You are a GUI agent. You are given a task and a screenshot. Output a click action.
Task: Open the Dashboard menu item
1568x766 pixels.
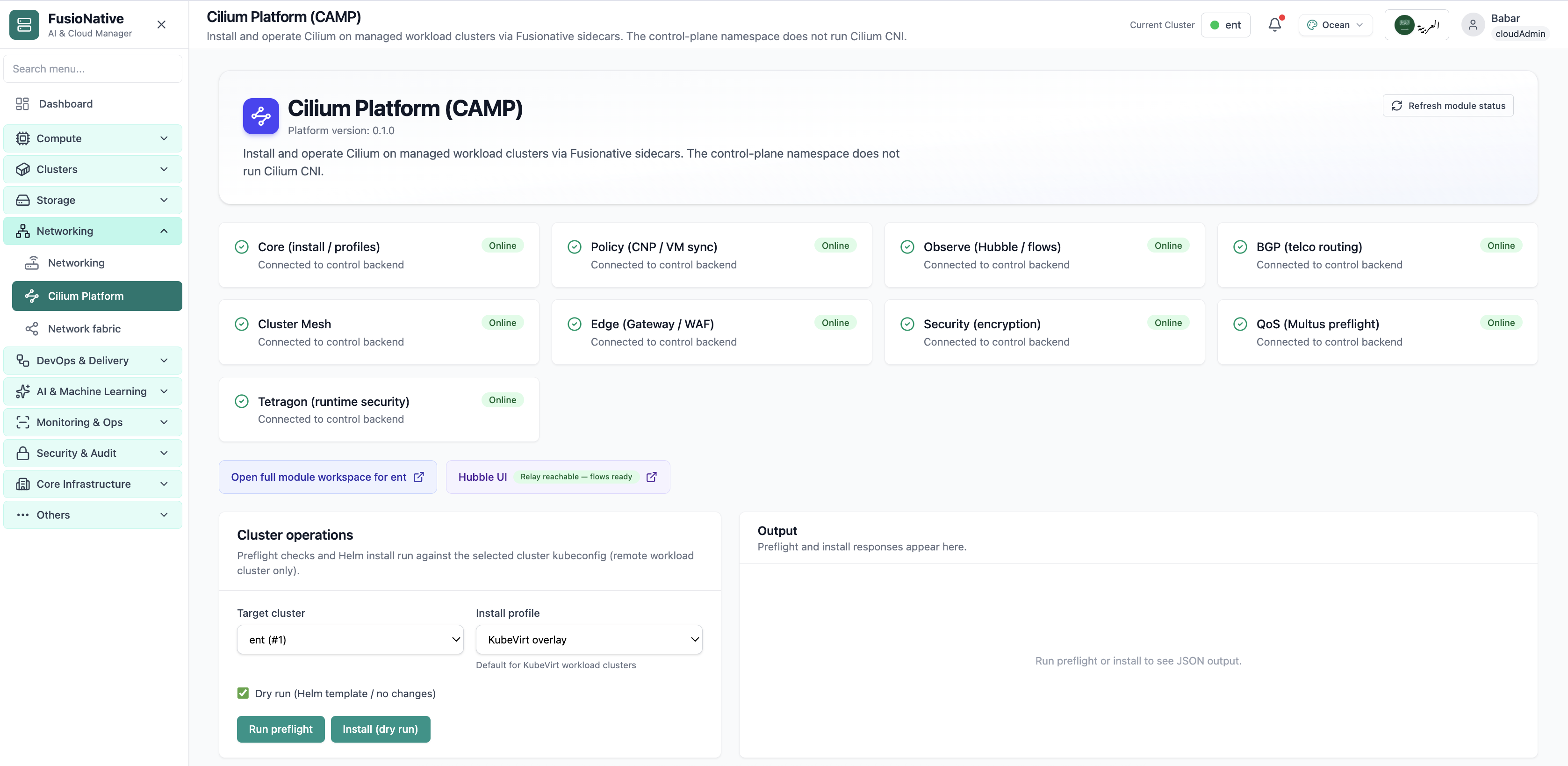point(93,104)
